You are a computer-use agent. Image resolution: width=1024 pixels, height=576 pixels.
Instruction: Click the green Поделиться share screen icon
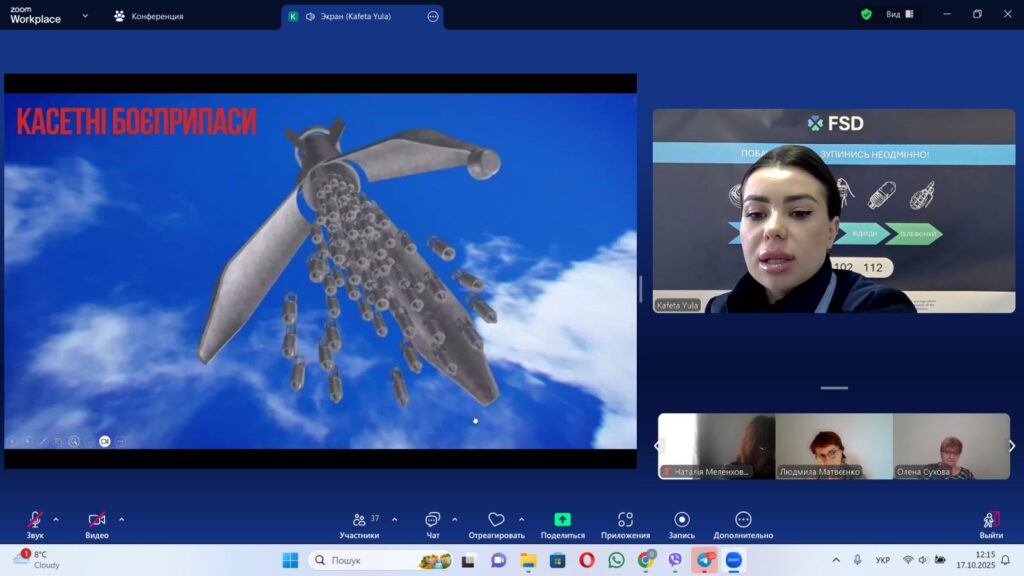point(562,520)
